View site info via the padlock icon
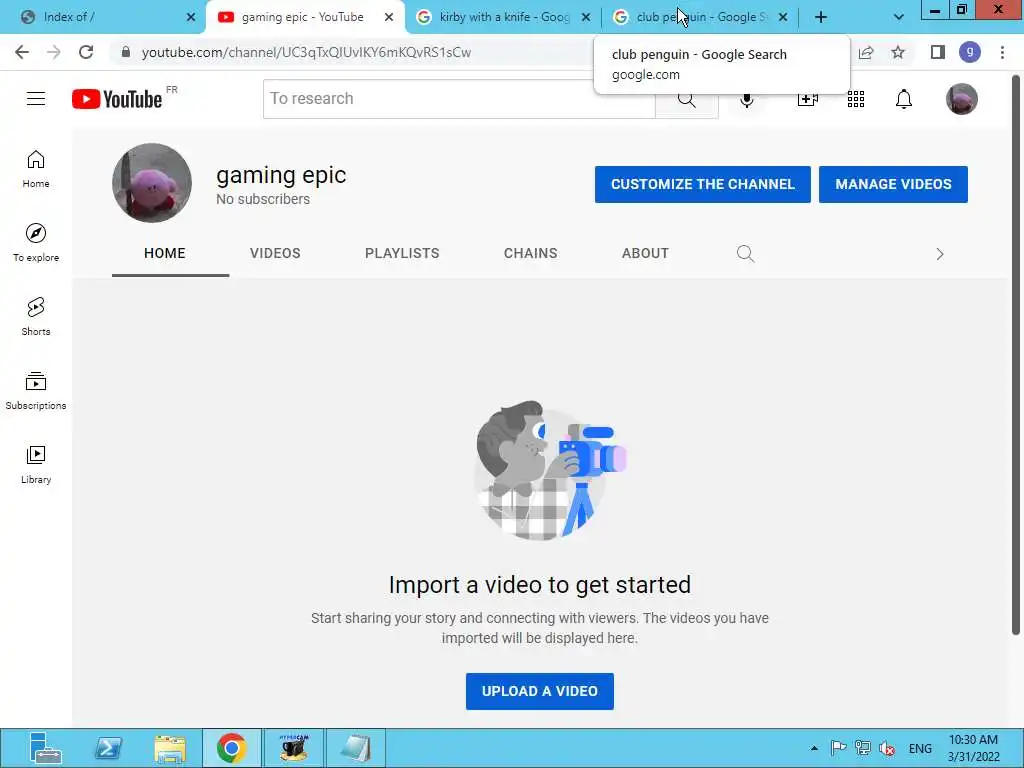Screen dimensions: 1024x768 (126, 52)
